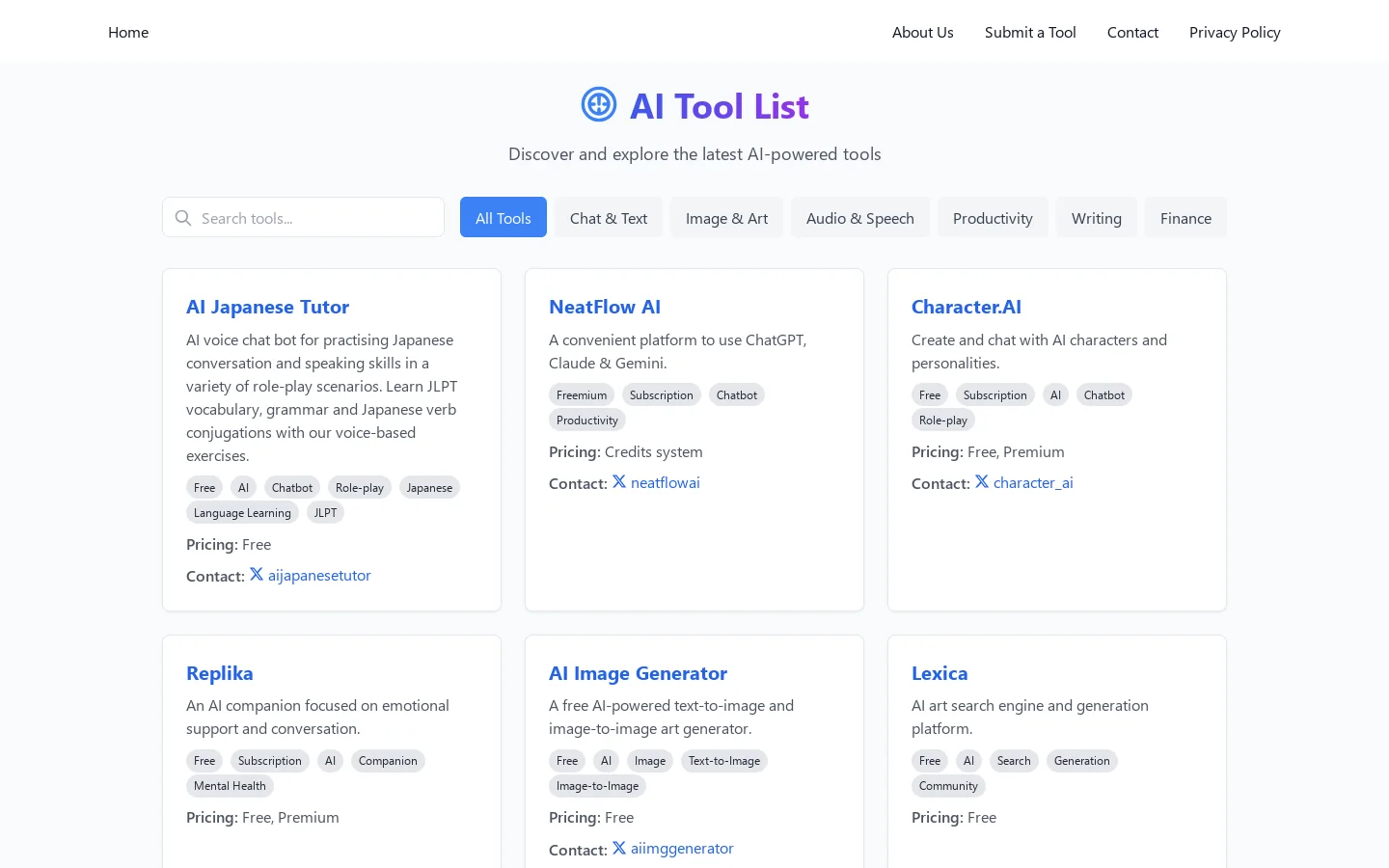The width and height of the screenshot is (1389, 868).
Task: Open the AI Image Generator title link
Action: click(x=638, y=673)
